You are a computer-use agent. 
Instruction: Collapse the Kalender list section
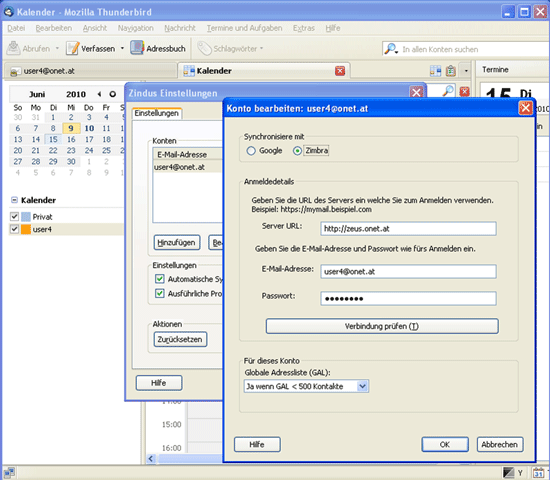(x=14, y=200)
